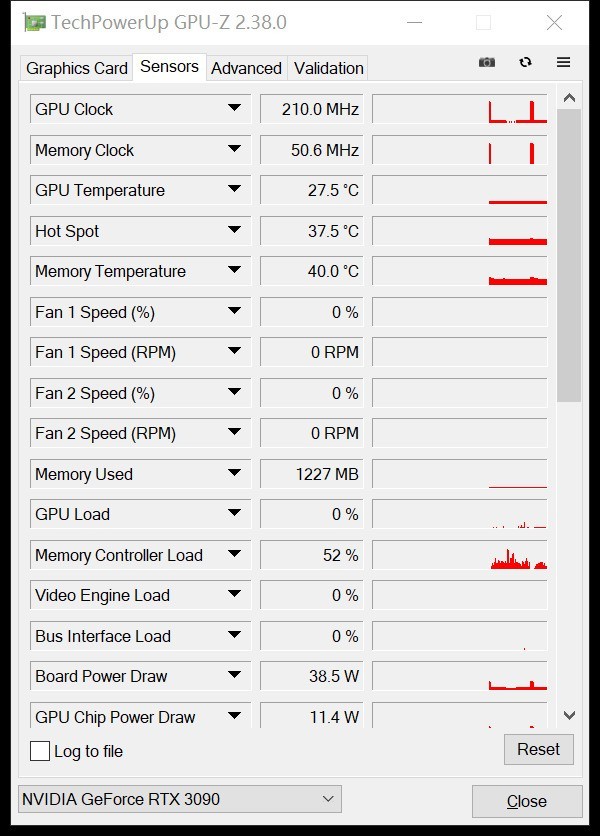
Task: Capture a screenshot with the camera icon
Action: pyautogui.click(x=487, y=62)
